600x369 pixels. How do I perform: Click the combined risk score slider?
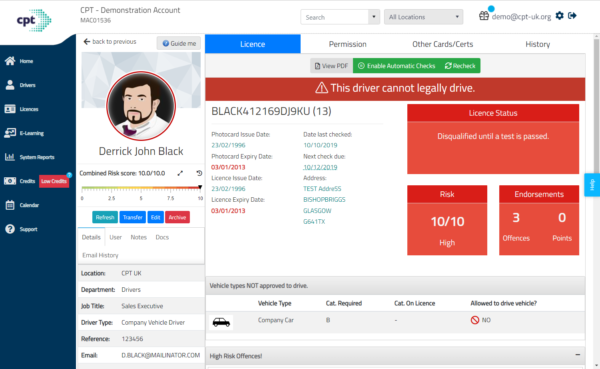[x=141, y=188]
